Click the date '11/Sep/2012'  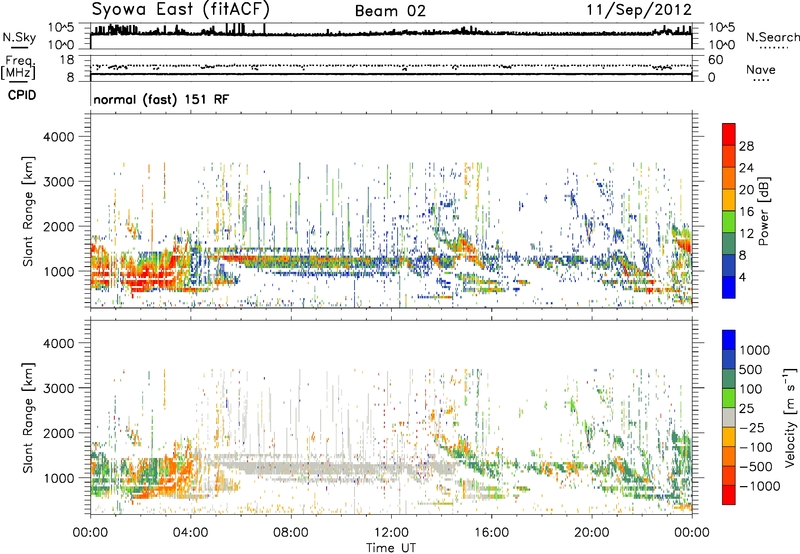[639, 10]
